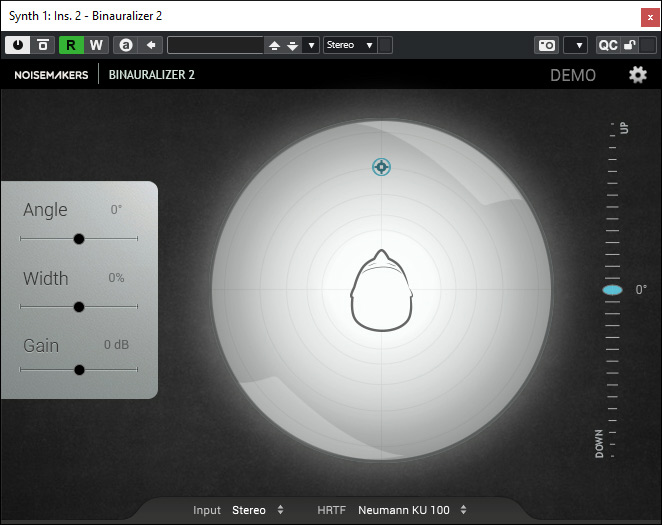Click the bypass effect button
The height and width of the screenshot is (525, 662).
coord(43,45)
